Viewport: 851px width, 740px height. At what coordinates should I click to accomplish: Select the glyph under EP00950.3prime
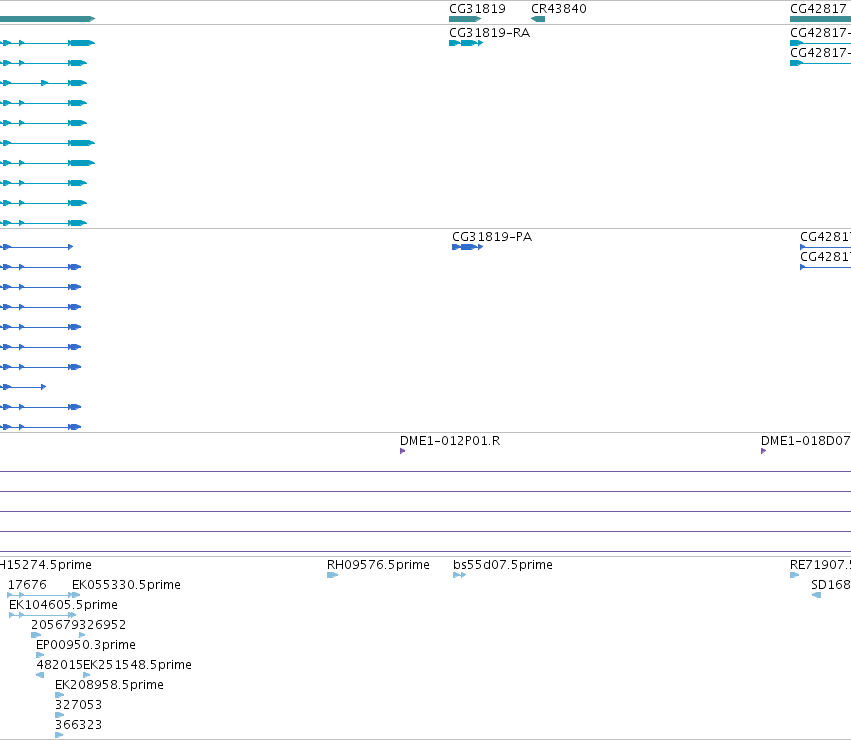(x=40, y=655)
